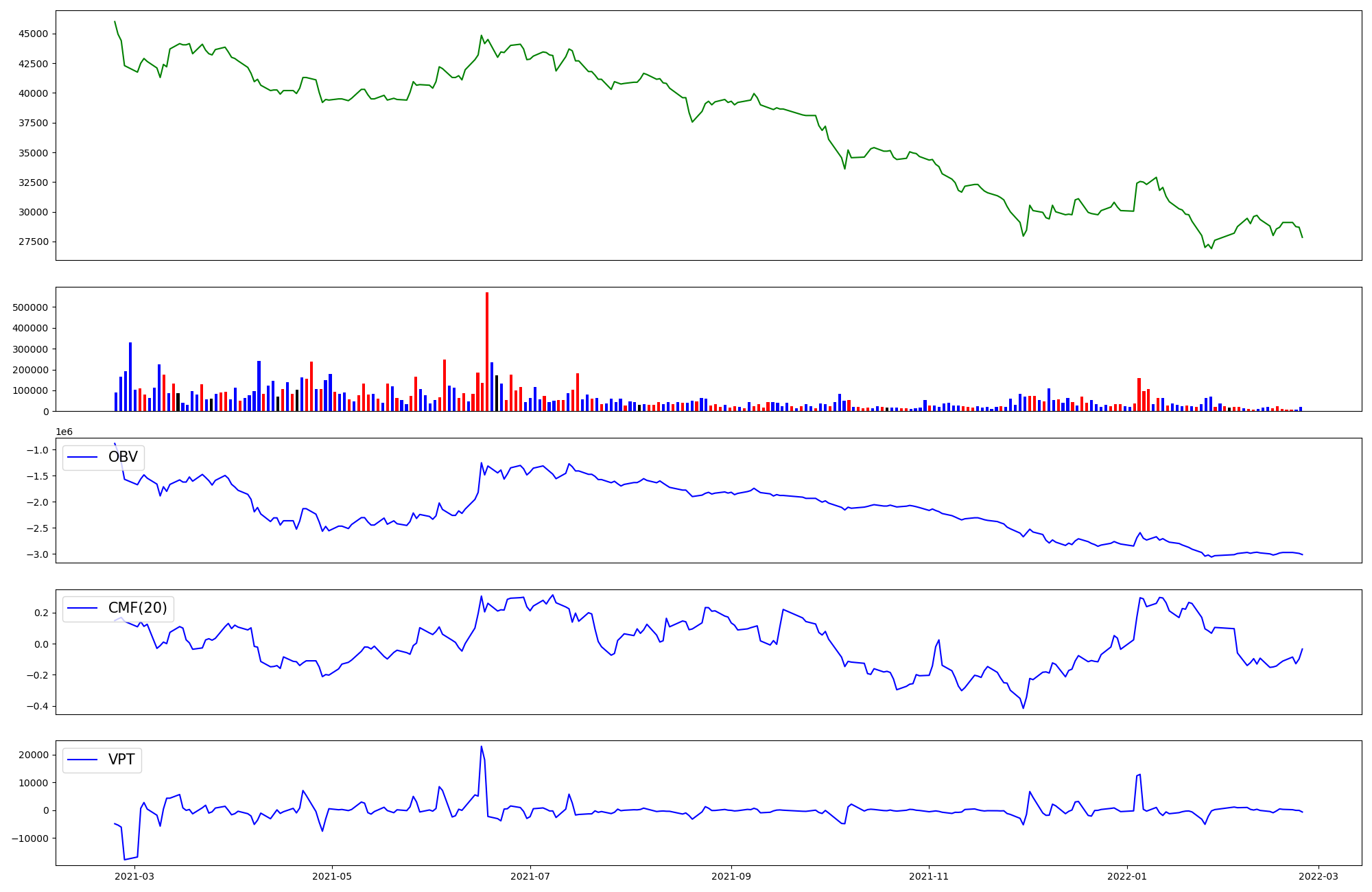Click the 27500 price axis label
The image size is (1372, 892).
coord(33,242)
